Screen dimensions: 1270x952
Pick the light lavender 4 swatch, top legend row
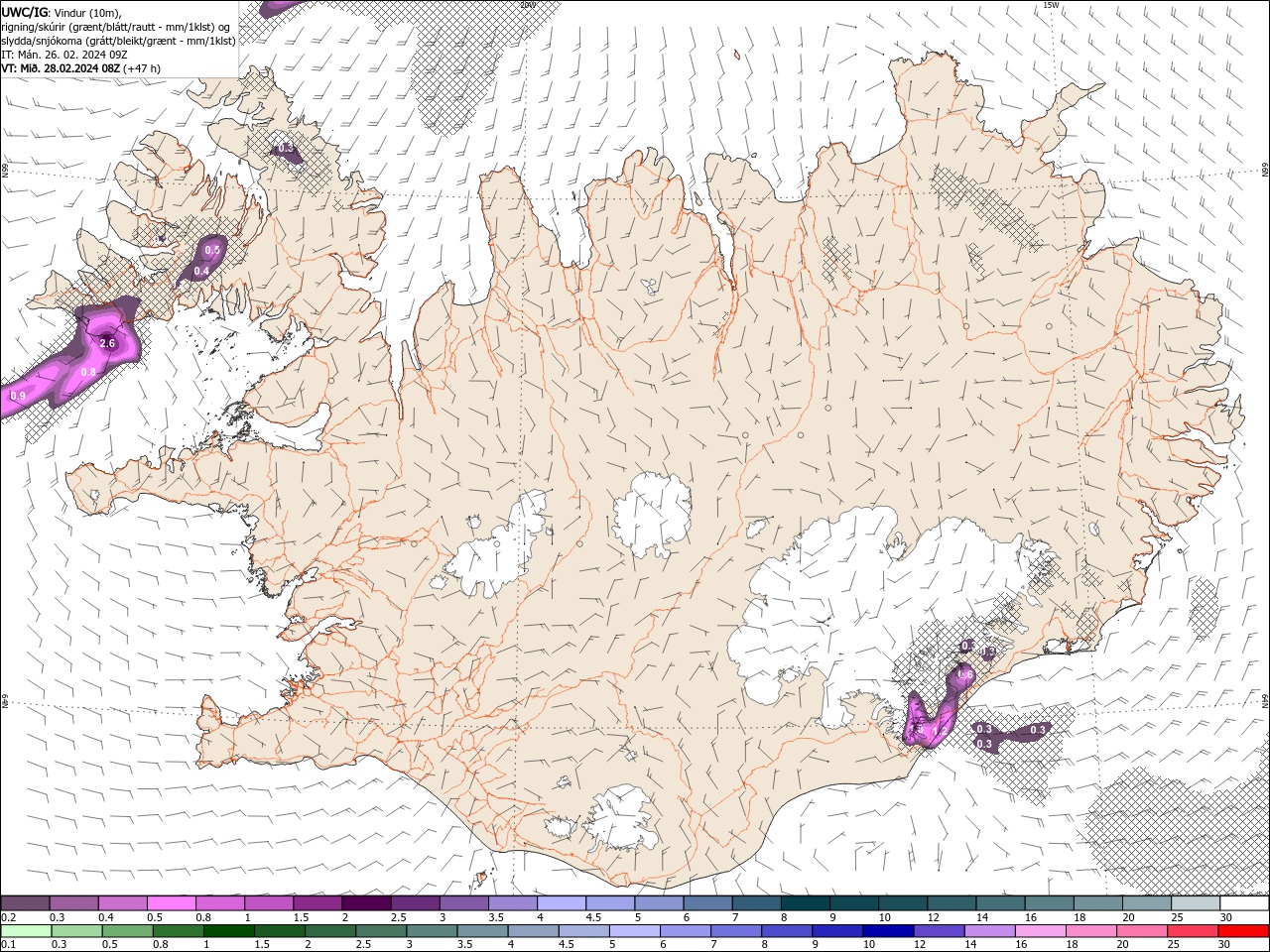(x=562, y=903)
